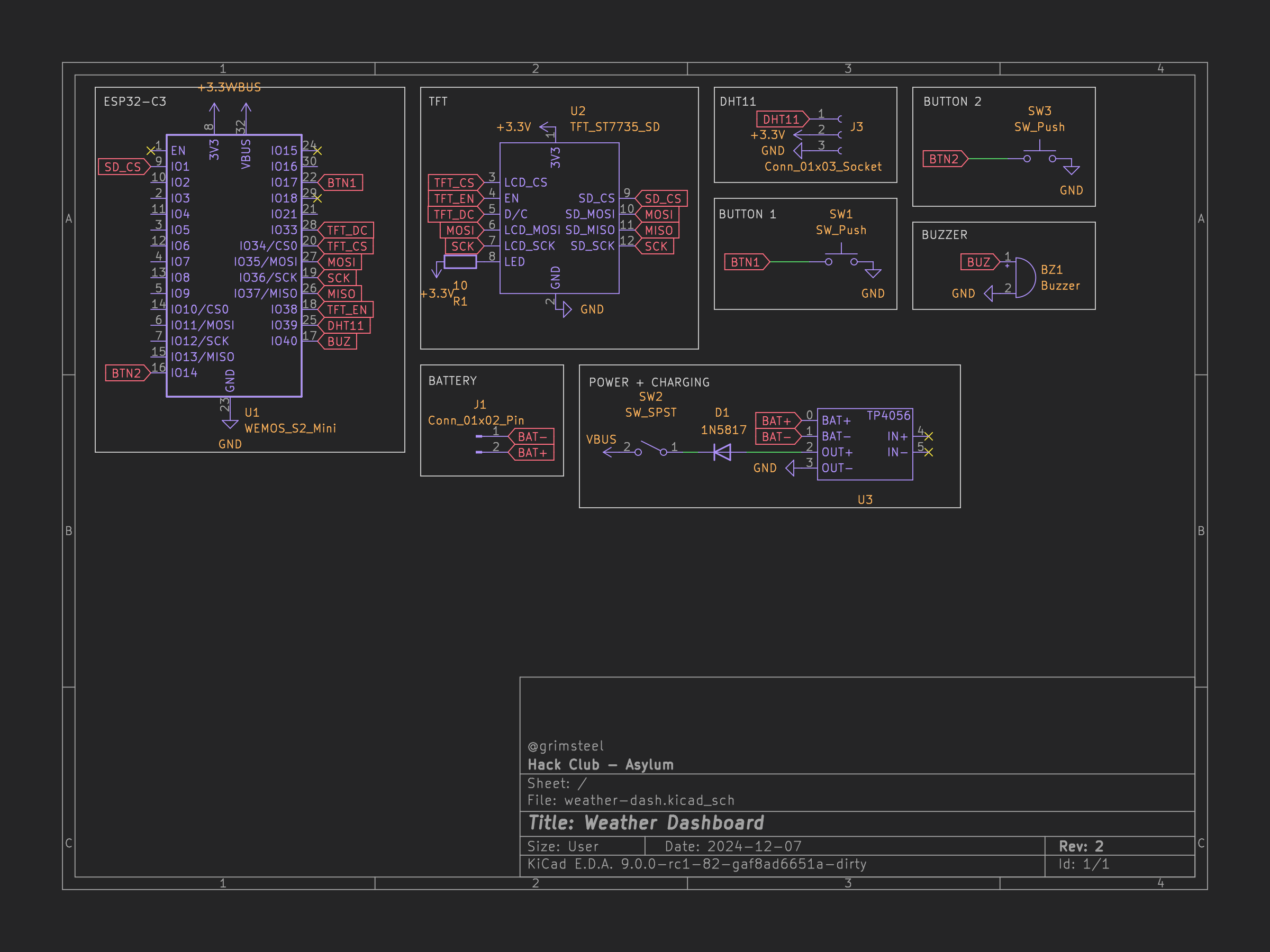Select the SD_CS label on U2 pin 9
The width and height of the screenshot is (1270, 952).
[661, 198]
